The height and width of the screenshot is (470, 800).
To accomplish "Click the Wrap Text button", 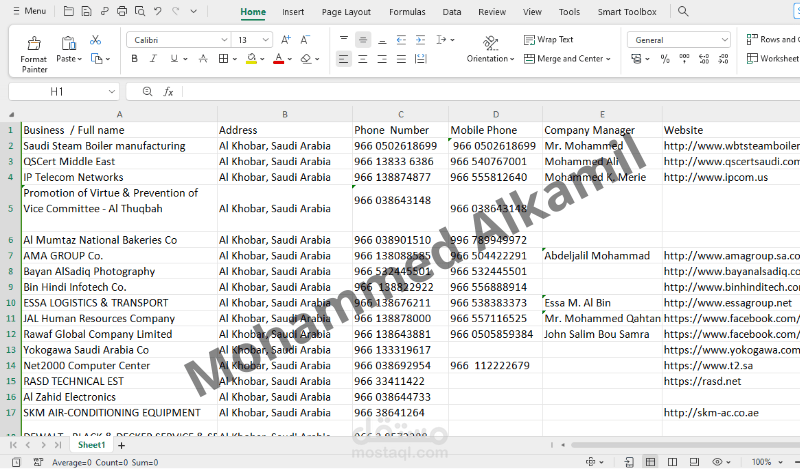I will coord(549,39).
